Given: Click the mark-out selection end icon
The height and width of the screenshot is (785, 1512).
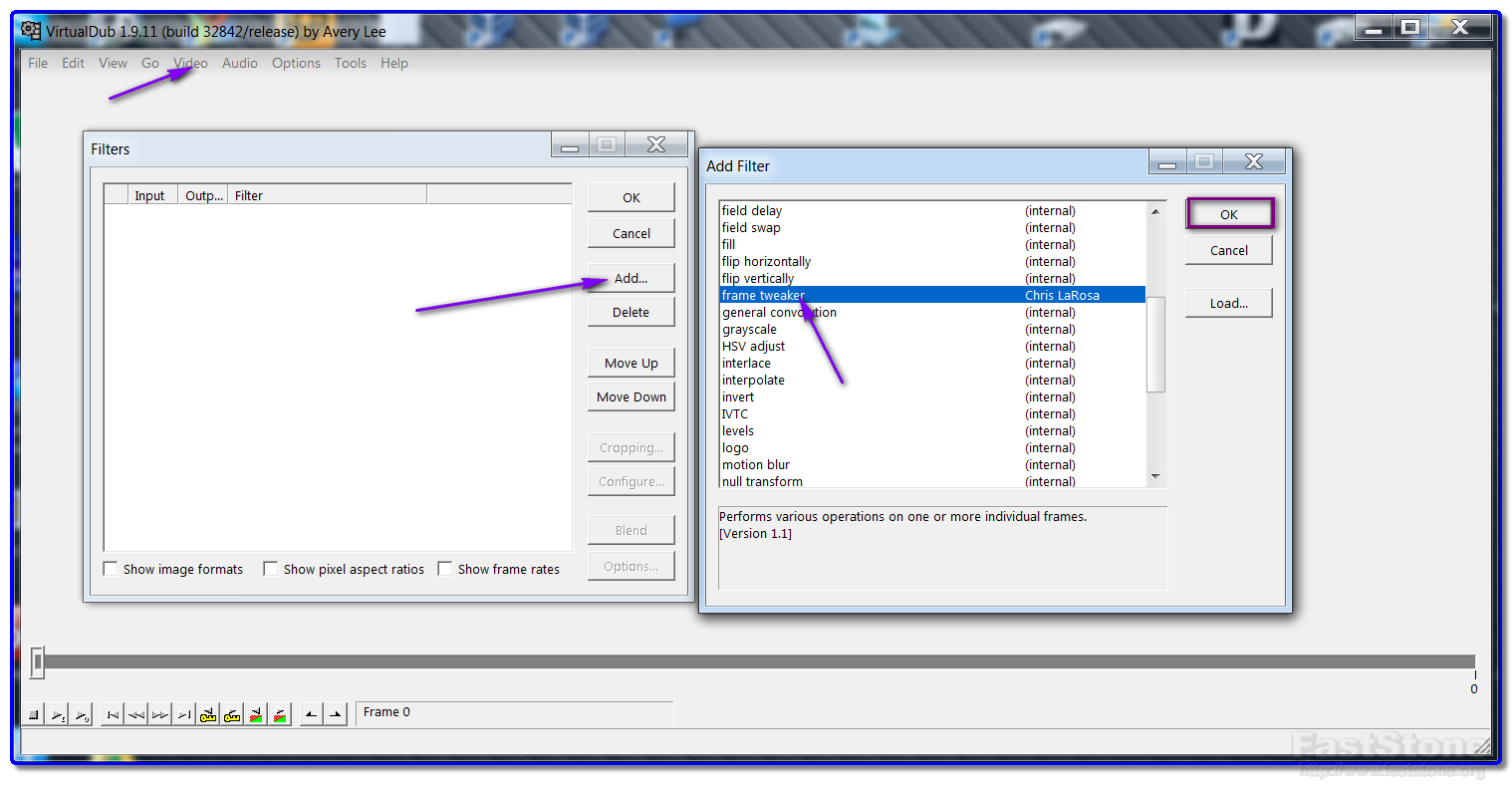Looking at the screenshot, I should [x=336, y=714].
